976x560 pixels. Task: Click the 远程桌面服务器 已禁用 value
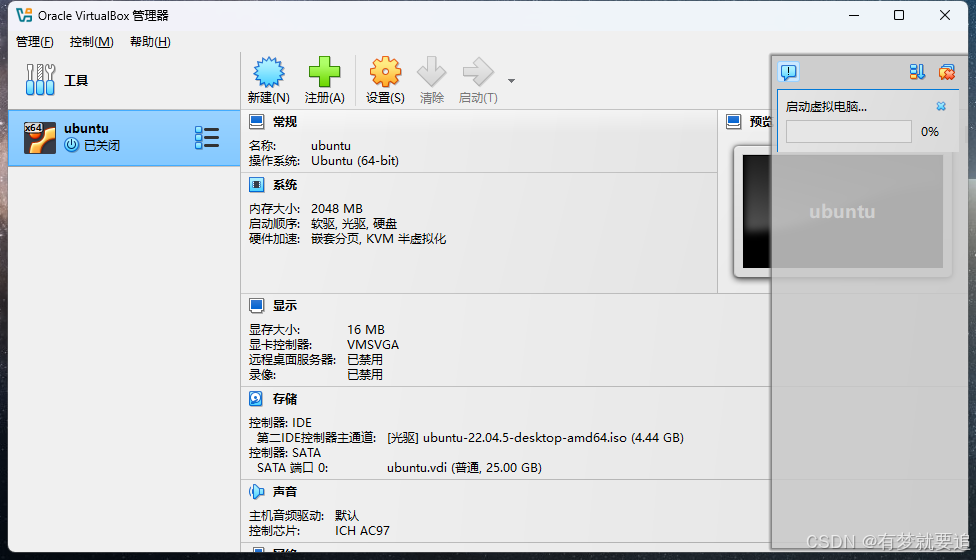[x=365, y=360]
